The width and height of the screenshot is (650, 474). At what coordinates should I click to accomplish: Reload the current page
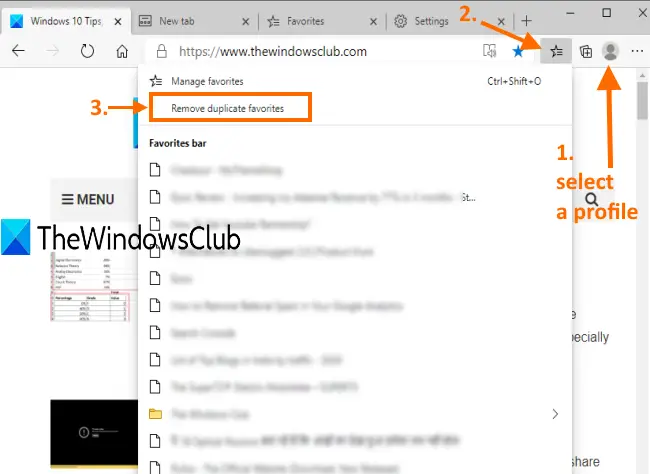pos(87,51)
